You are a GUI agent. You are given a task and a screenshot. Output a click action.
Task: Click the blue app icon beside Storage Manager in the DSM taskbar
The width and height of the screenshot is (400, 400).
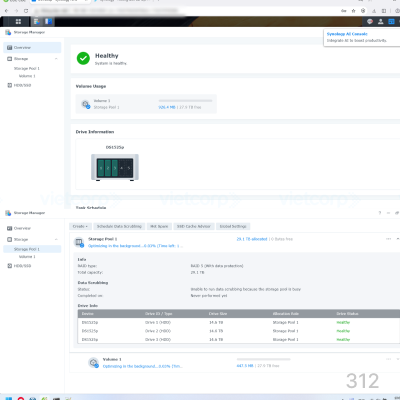48,22
